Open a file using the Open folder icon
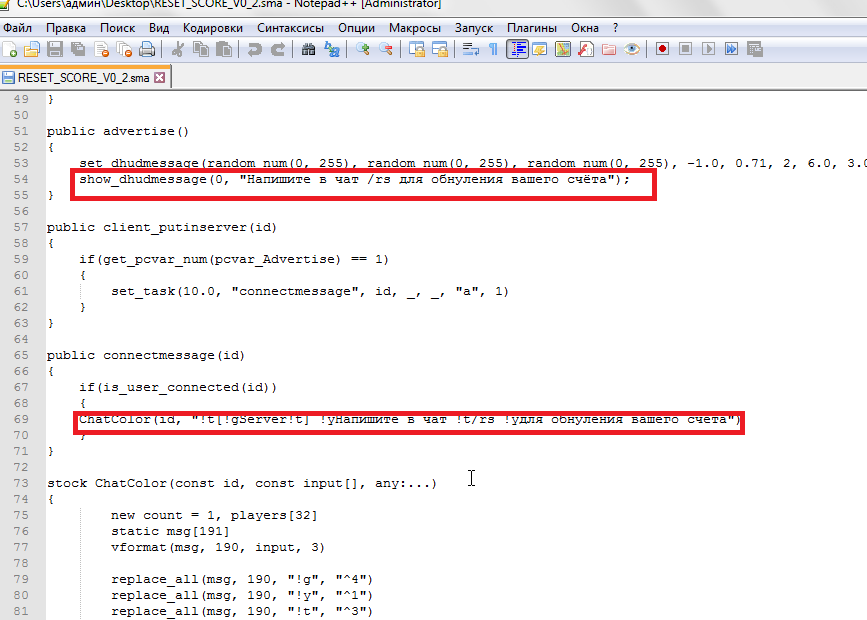The height and width of the screenshot is (620, 867). pos(32,50)
